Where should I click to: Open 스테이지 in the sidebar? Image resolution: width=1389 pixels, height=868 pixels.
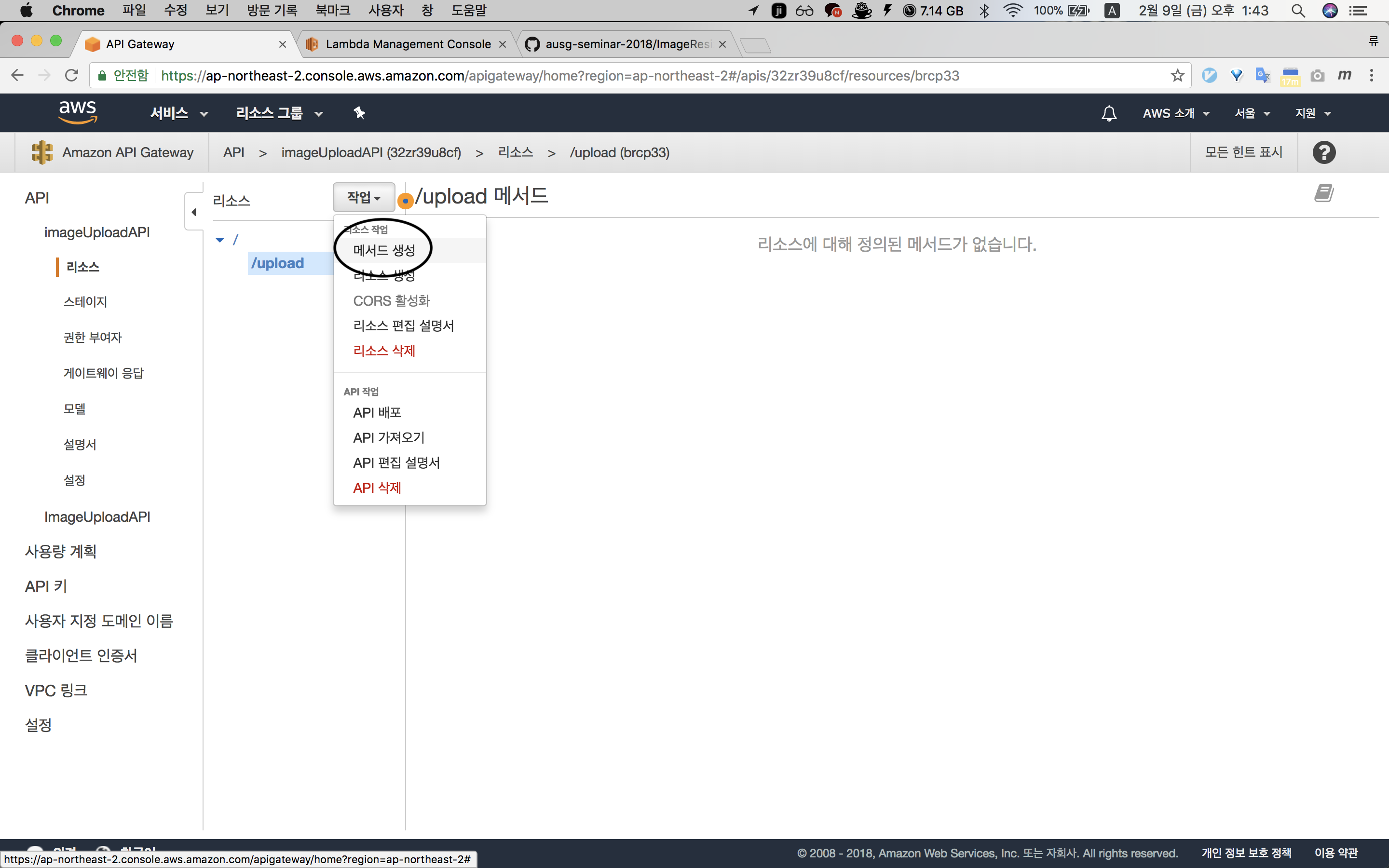tap(85, 302)
